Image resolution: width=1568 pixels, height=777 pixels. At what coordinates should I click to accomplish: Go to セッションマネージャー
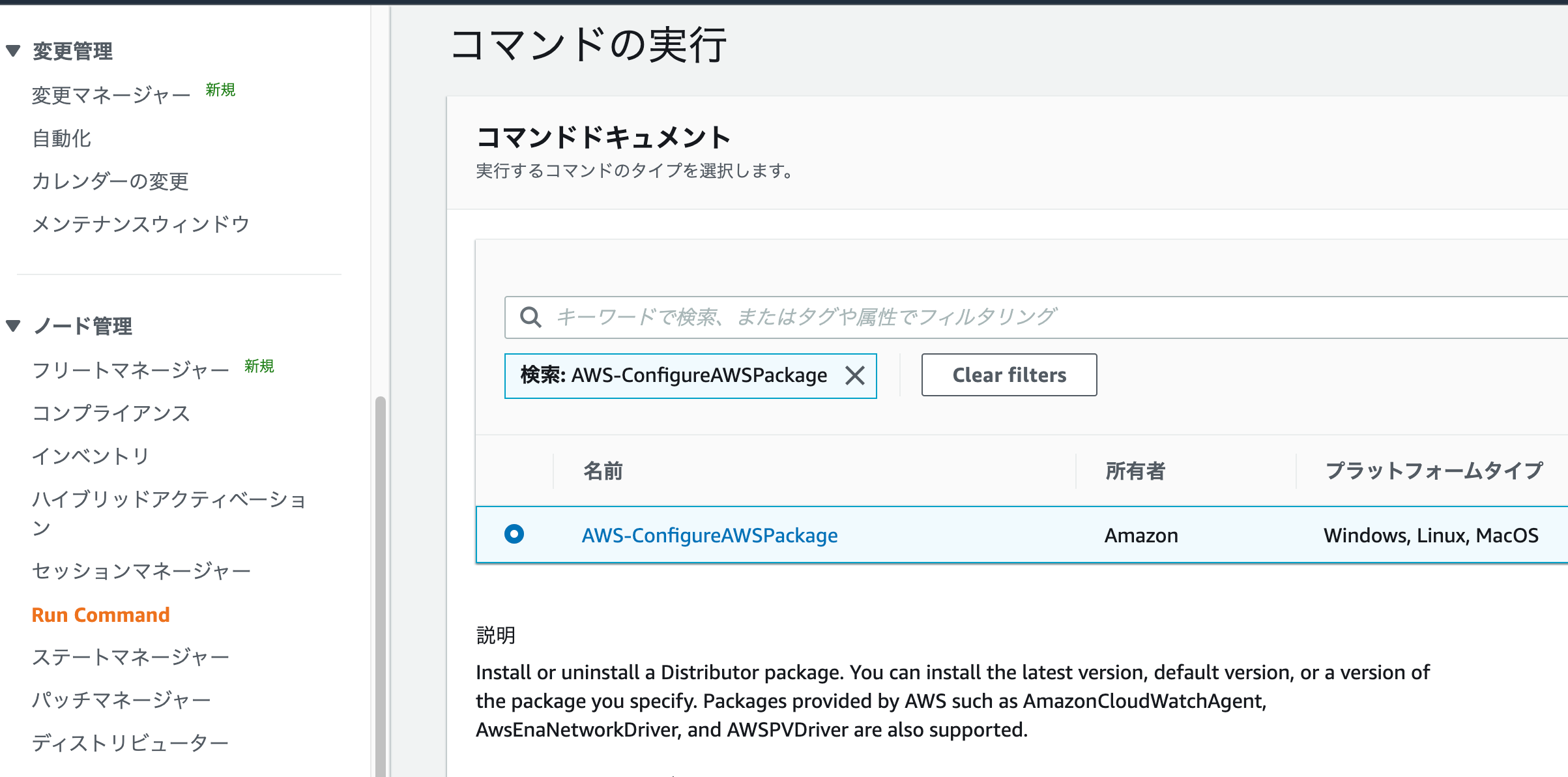pyautogui.click(x=141, y=571)
